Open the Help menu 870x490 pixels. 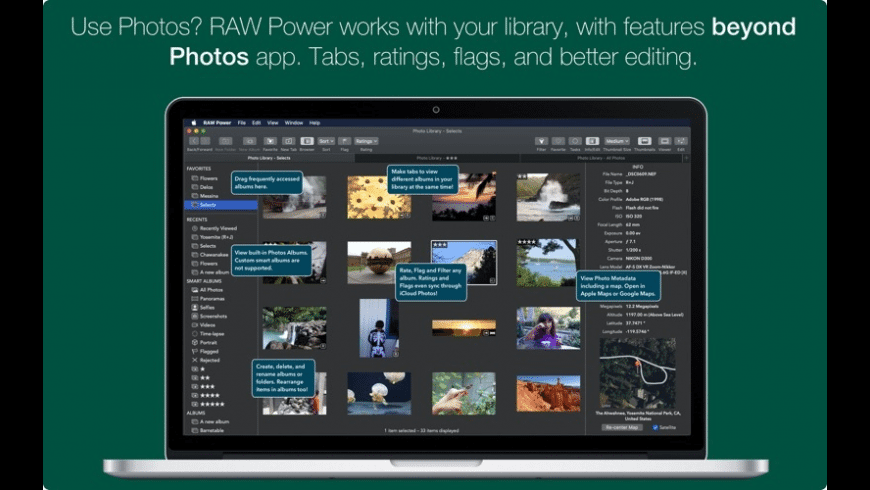(x=315, y=123)
